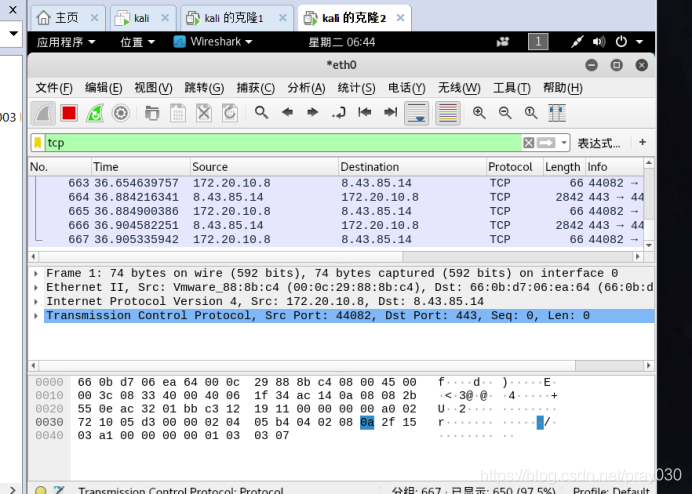
Task: Sort by Protocol column header
Action: tap(515, 167)
